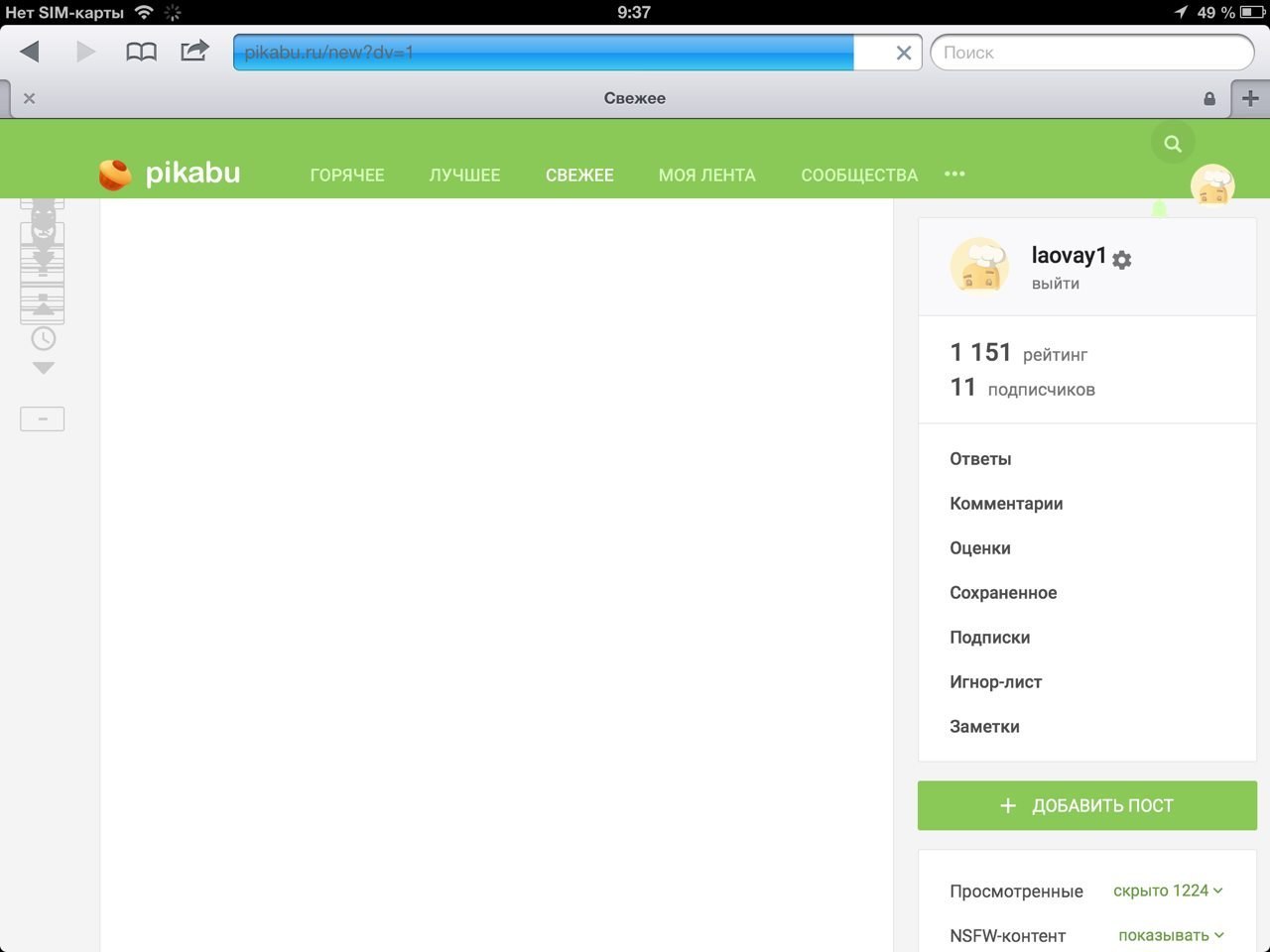
Task: Close the Свежее tab
Action: click(30, 98)
